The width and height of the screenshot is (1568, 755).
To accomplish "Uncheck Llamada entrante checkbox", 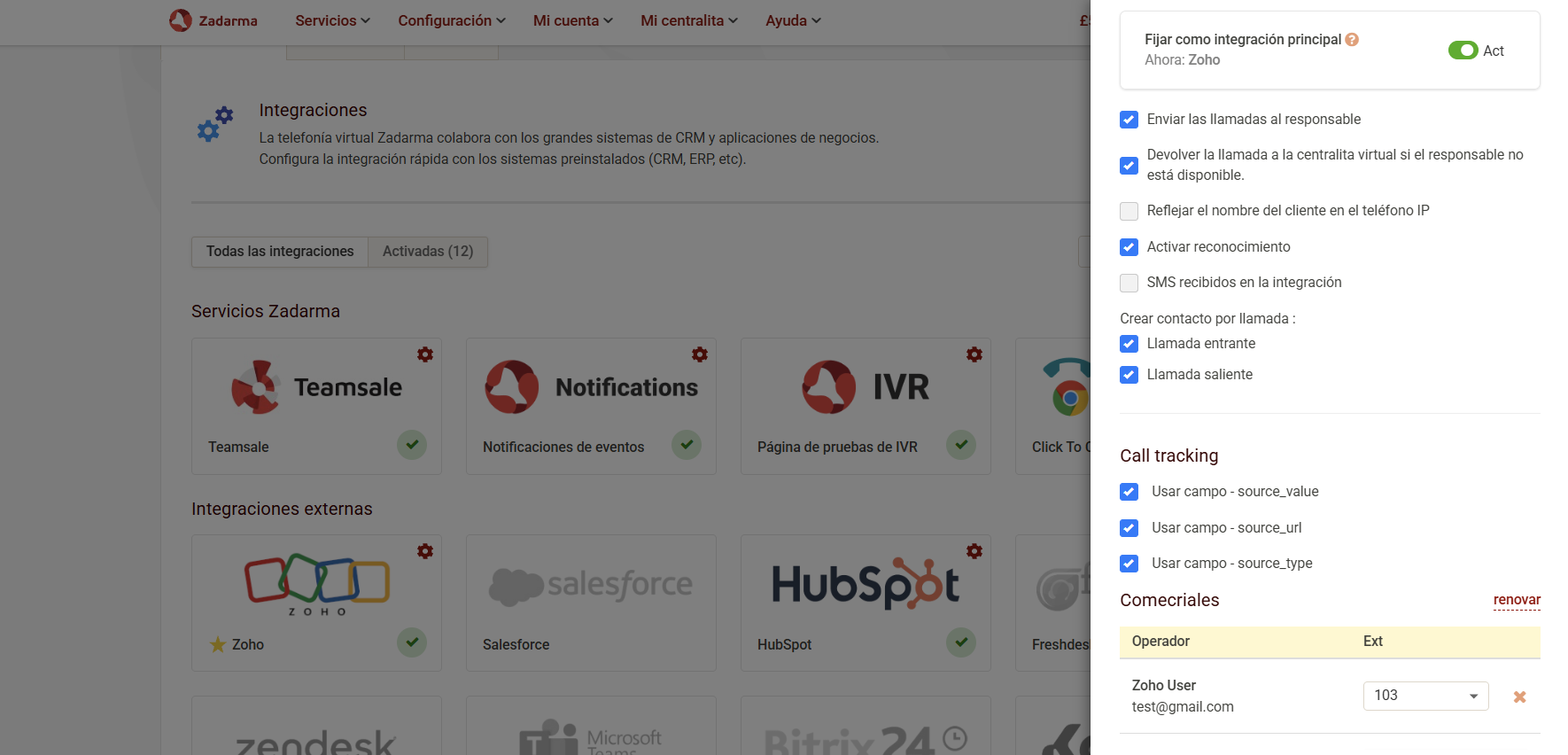I will point(1129,344).
